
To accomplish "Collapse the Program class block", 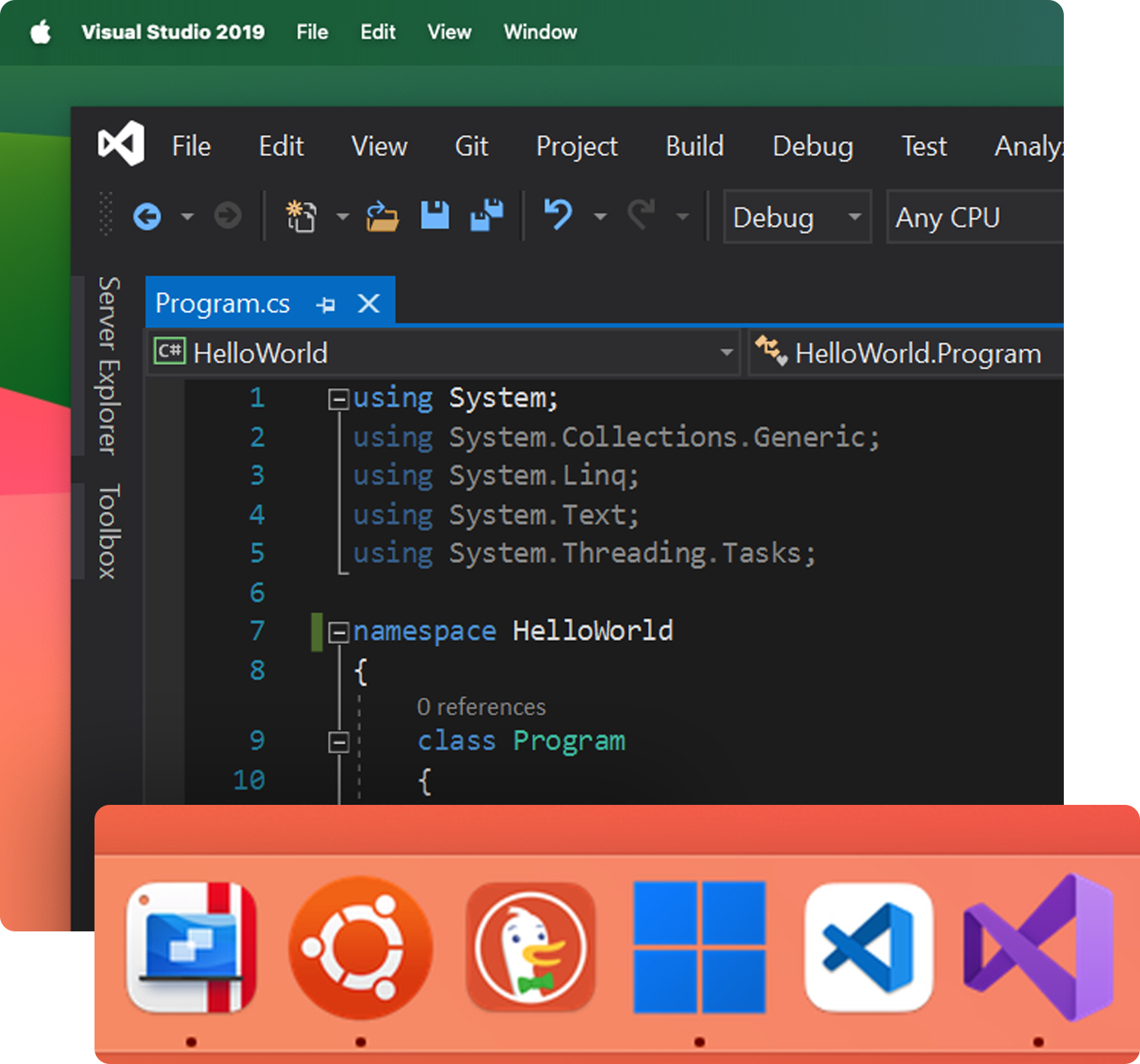I will 338,741.
